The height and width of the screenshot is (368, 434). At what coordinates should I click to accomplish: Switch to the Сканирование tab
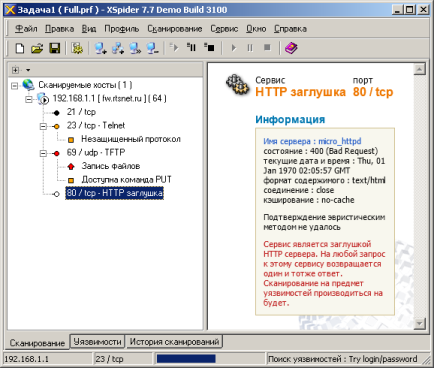[37, 343]
